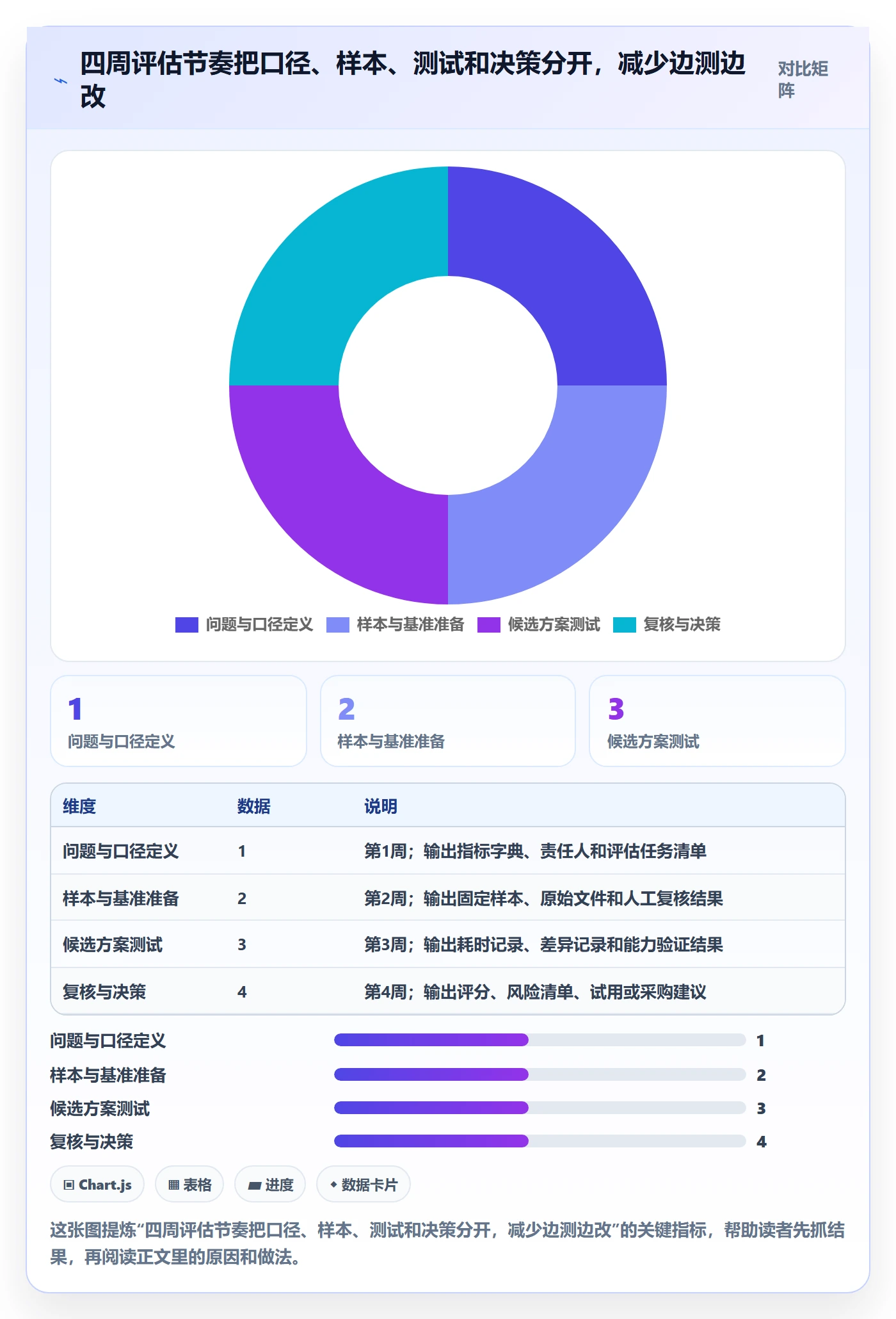Click the 问题与口径定义 label beside its progress bar
The image size is (896, 1319).
[108, 1040]
